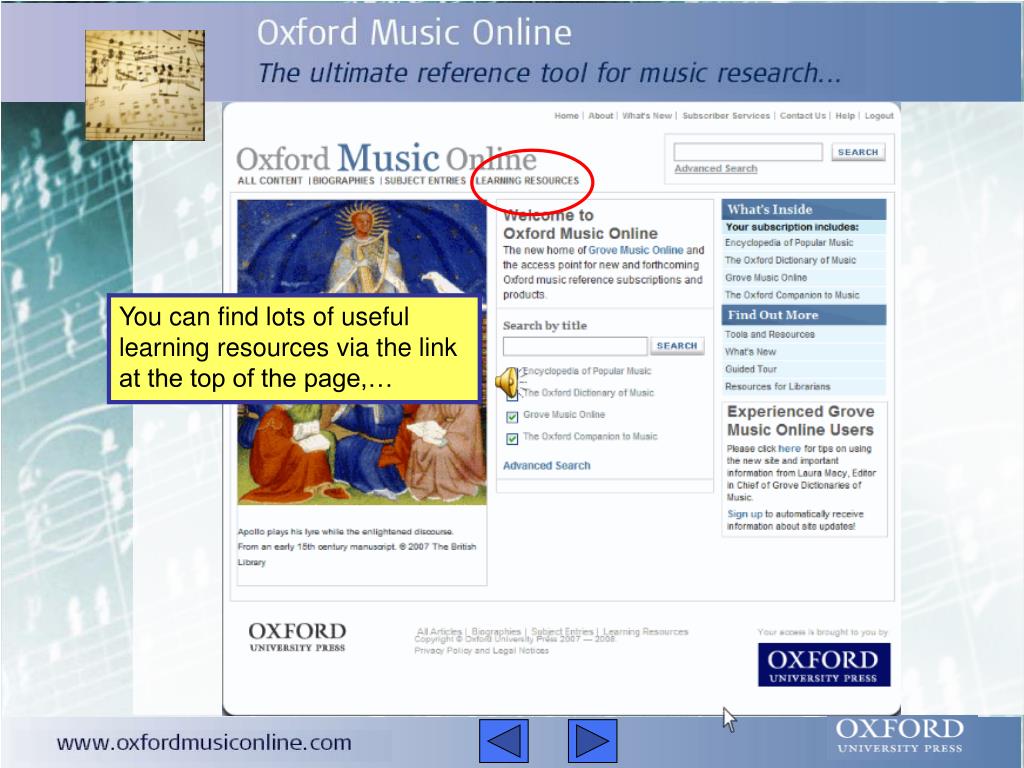Open Grove Music Online in the What's Inside panel

click(766, 278)
